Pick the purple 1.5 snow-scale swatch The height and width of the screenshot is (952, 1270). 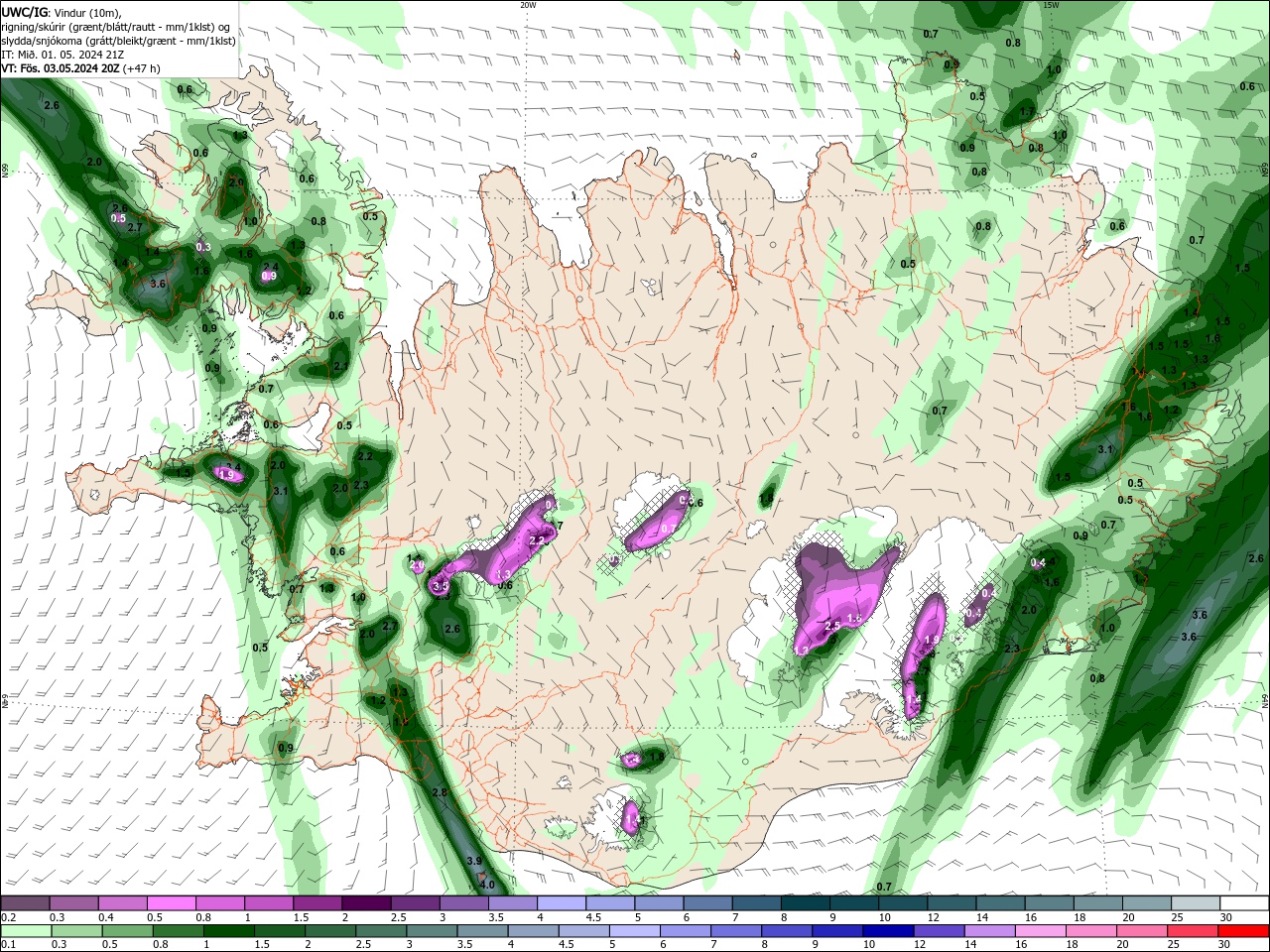317,903
